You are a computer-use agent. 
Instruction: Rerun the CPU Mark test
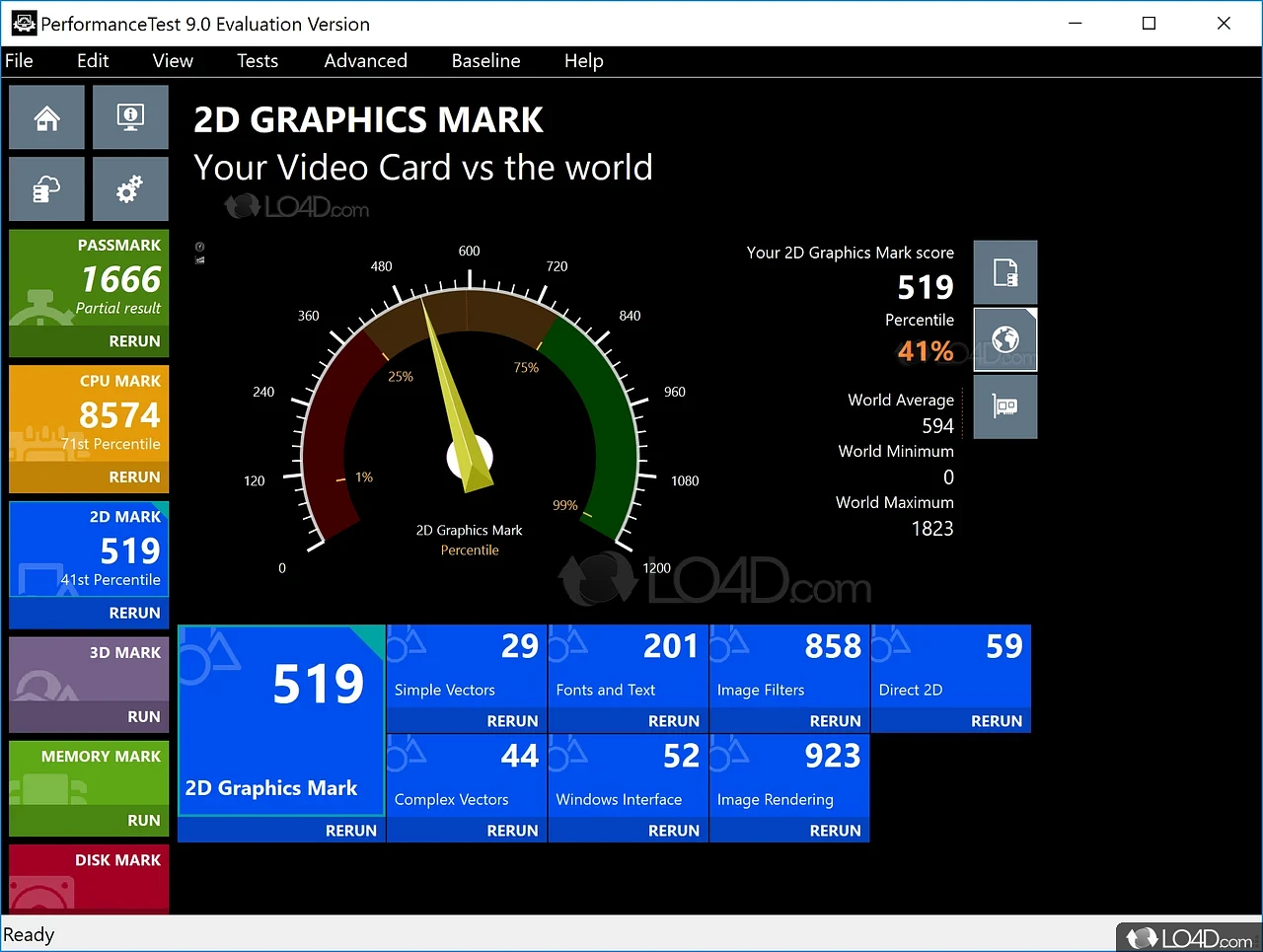click(134, 477)
